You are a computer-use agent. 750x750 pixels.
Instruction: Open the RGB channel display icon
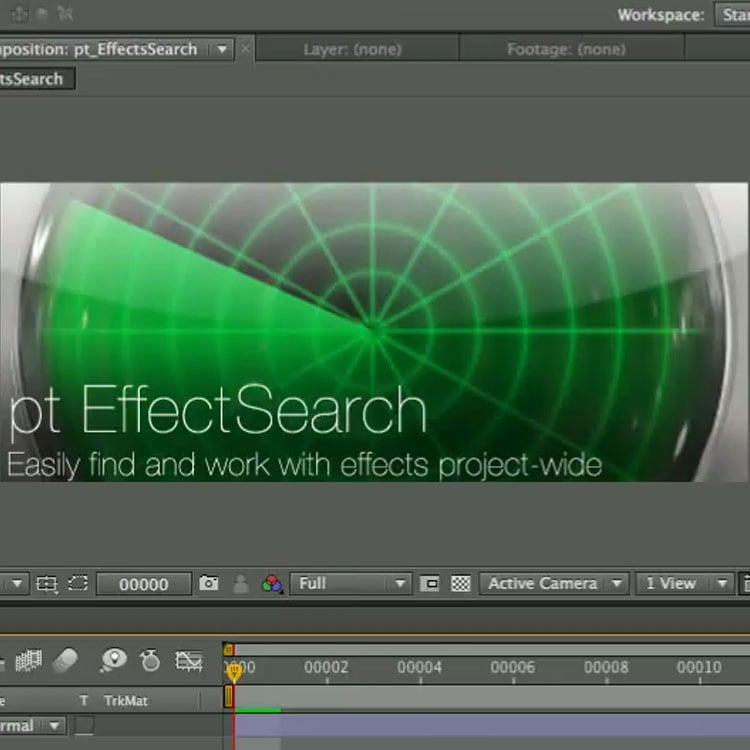(x=272, y=584)
